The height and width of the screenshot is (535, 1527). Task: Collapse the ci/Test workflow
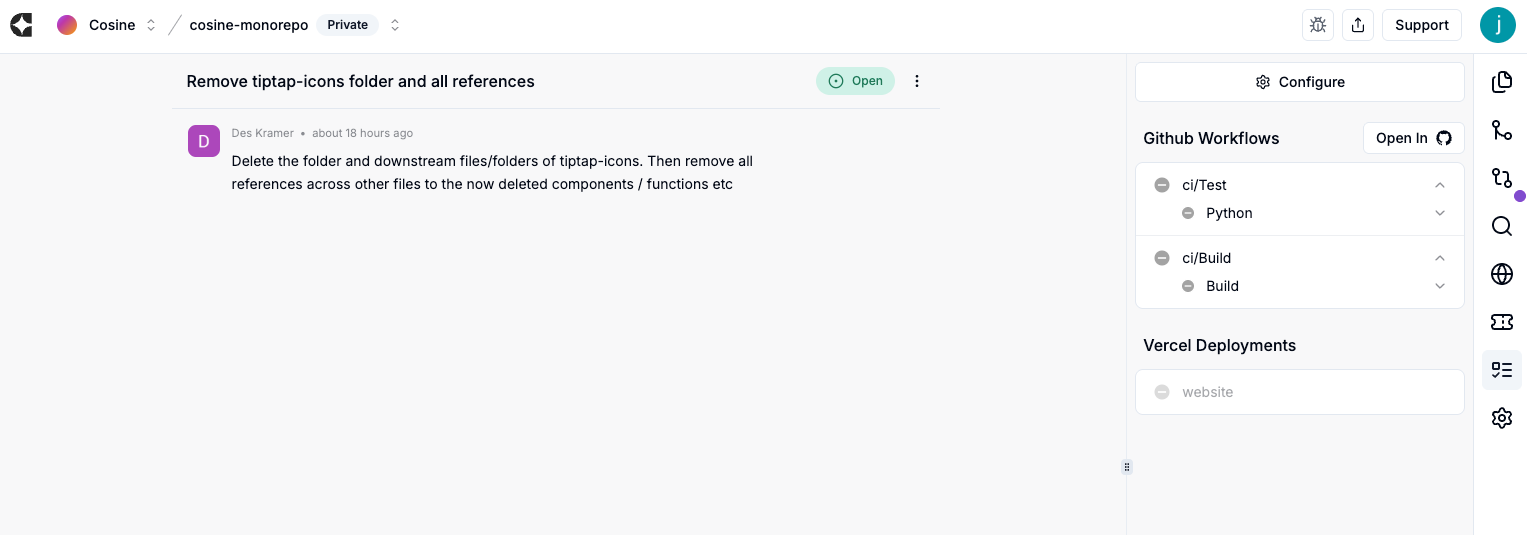click(1439, 185)
